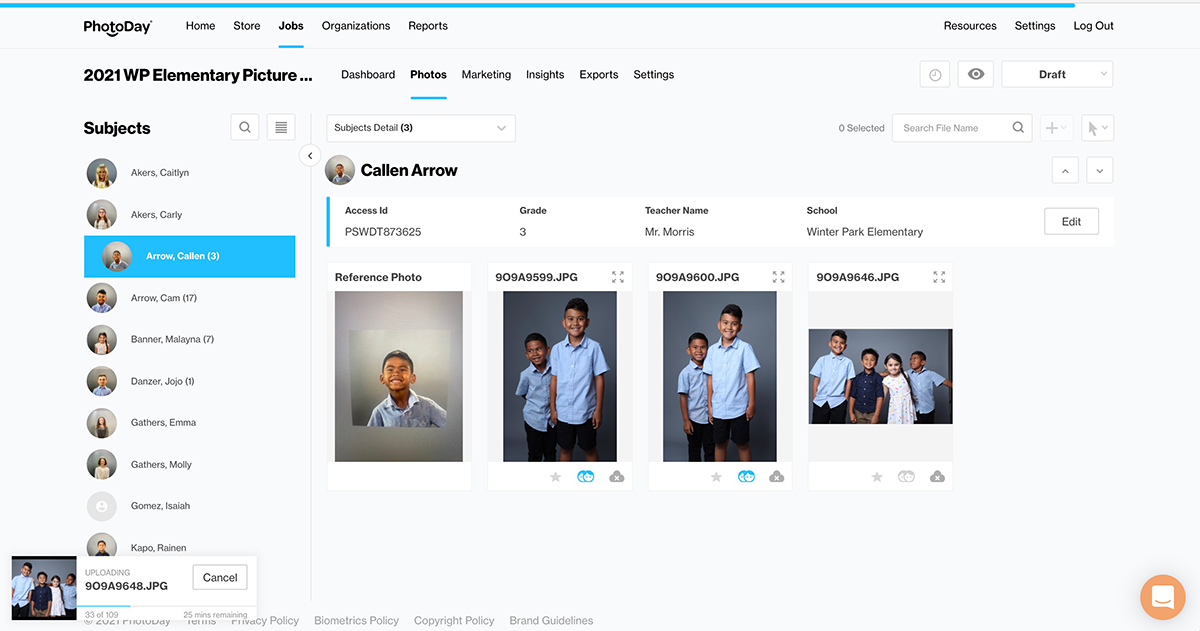Open the Home menu
Screen dimensions: 1200x631
click(200, 26)
